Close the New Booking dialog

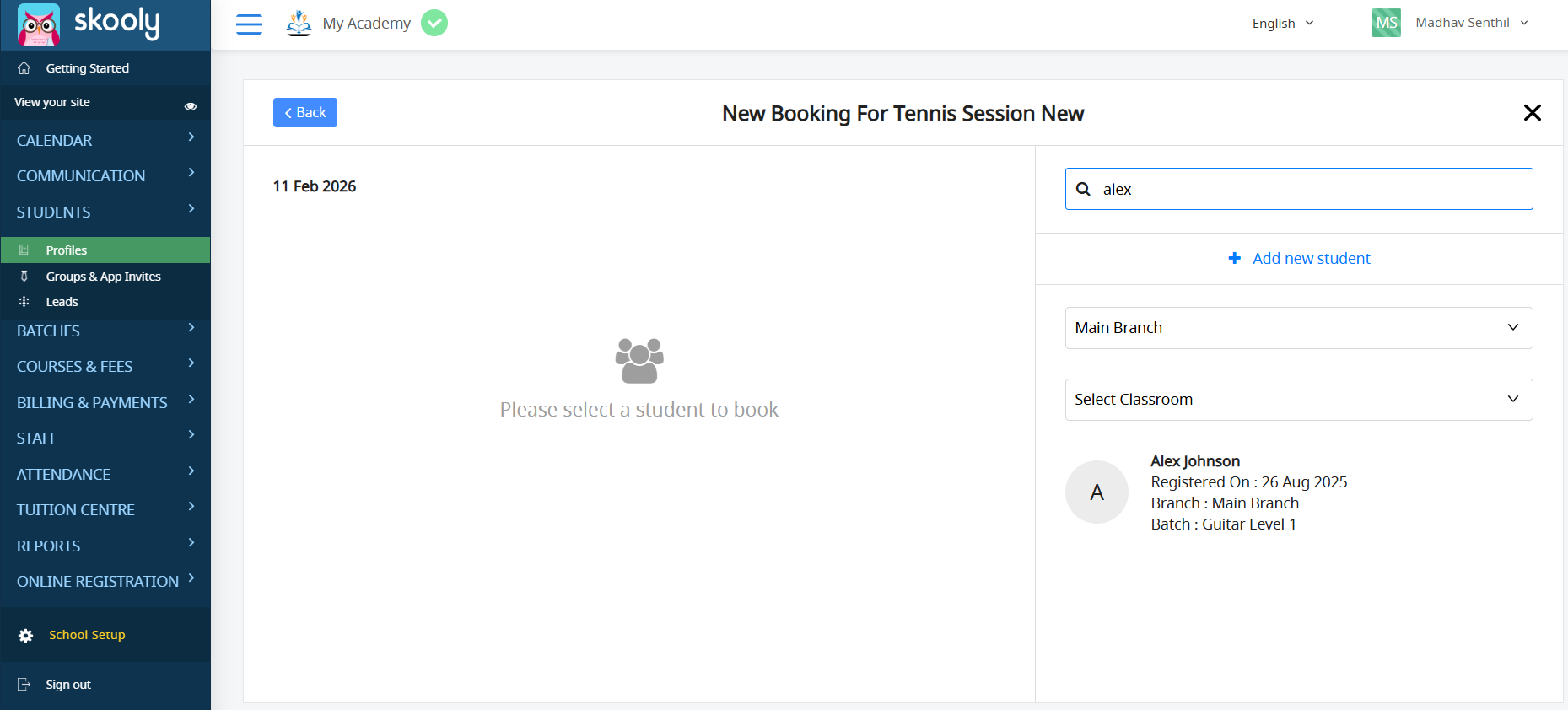[x=1532, y=113]
